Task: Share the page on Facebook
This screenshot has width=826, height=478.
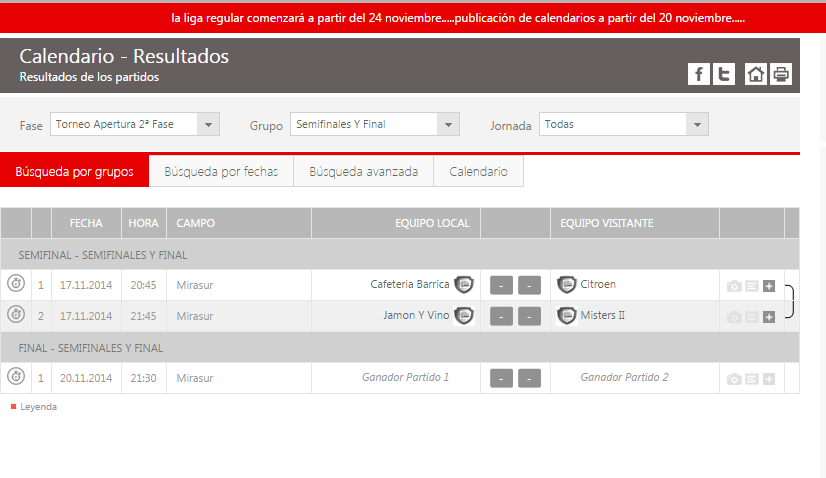Action: coord(699,74)
